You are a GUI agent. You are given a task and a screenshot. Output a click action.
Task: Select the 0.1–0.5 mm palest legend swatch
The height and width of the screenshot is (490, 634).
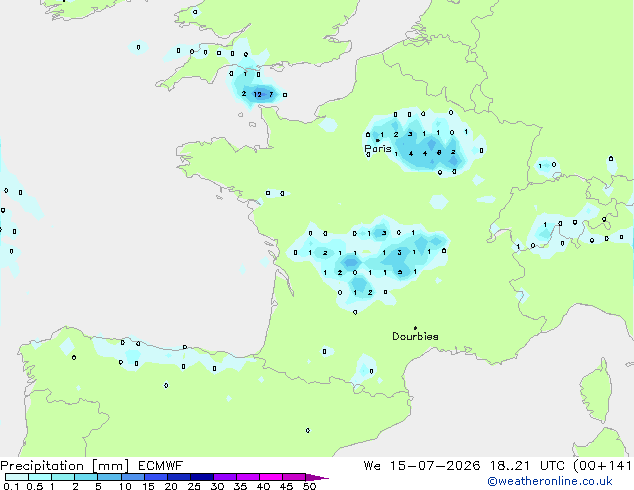pyautogui.click(x=17, y=477)
